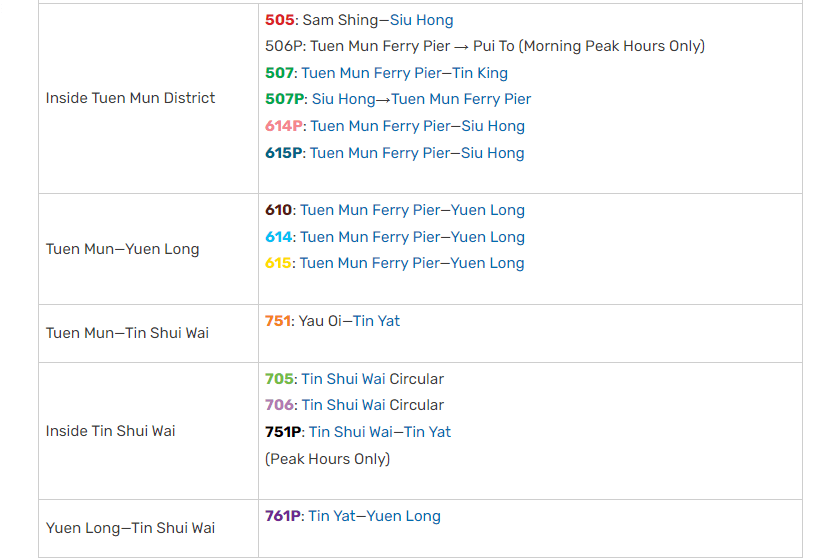Open the Tin King link in route 507
This screenshot has height=560, width=834.
(478, 73)
